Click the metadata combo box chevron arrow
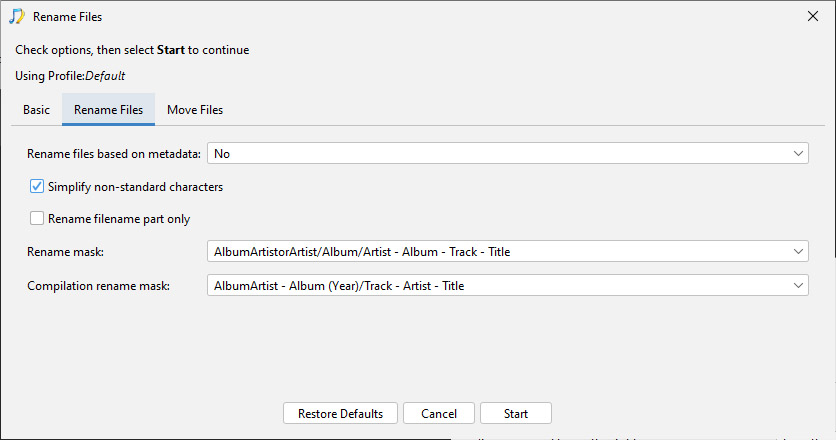 pos(798,154)
